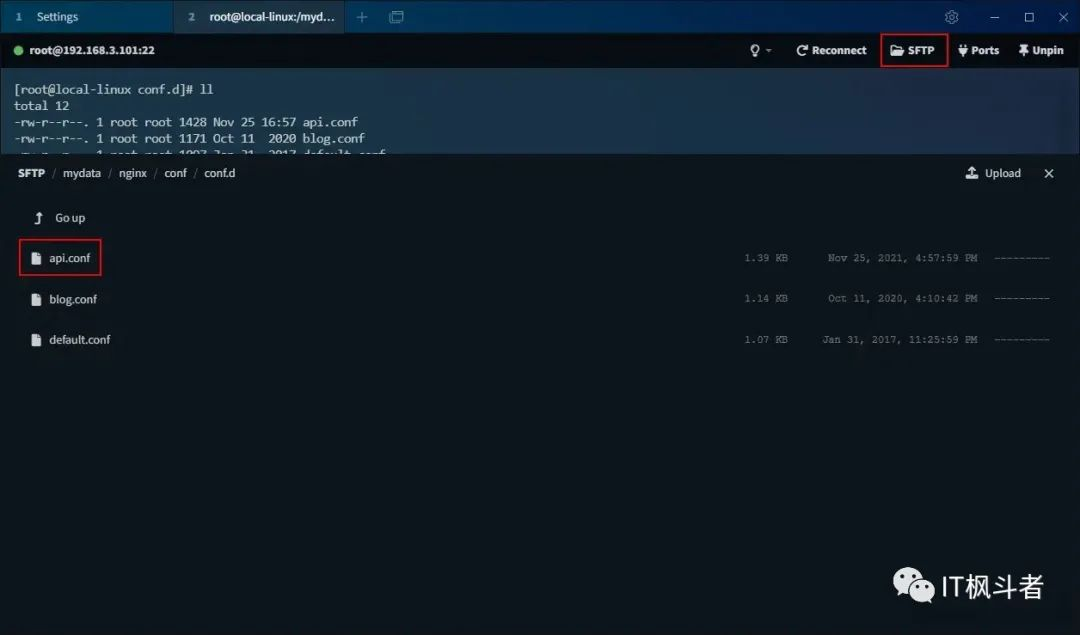Open settings gear icon in title bar

click(x=951, y=17)
